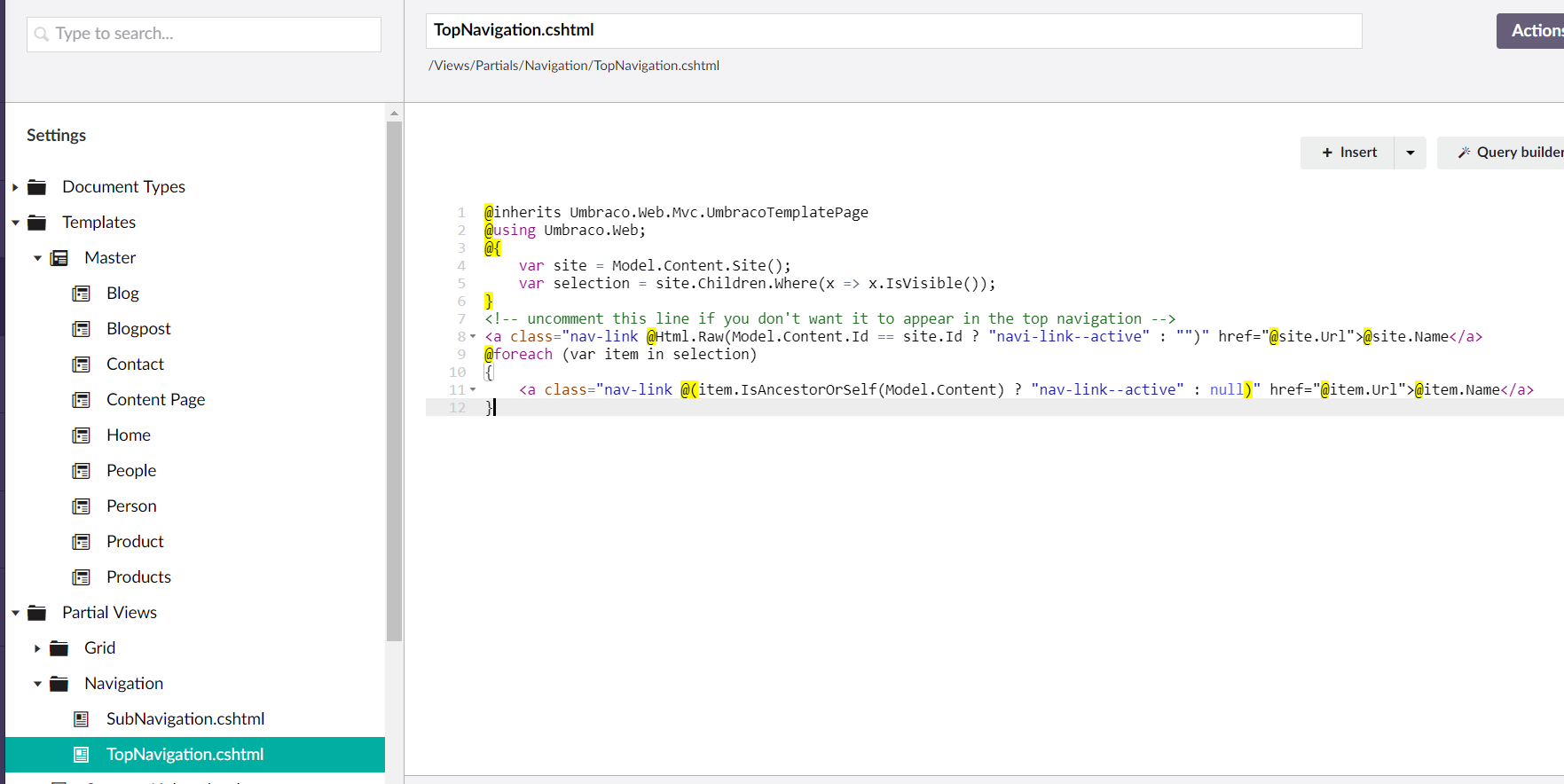The height and width of the screenshot is (784, 1564).
Task: Collapse the Templates node
Action: tap(15, 223)
